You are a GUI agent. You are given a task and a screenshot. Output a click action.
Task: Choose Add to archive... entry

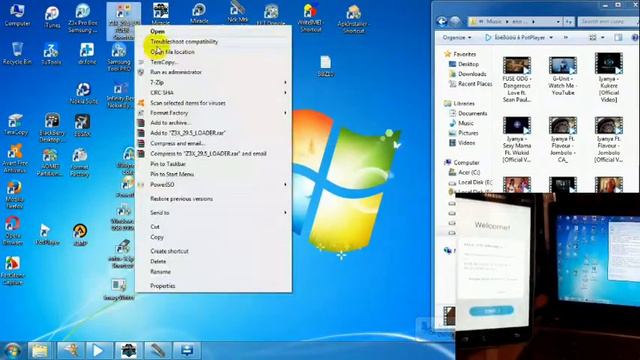170,123
